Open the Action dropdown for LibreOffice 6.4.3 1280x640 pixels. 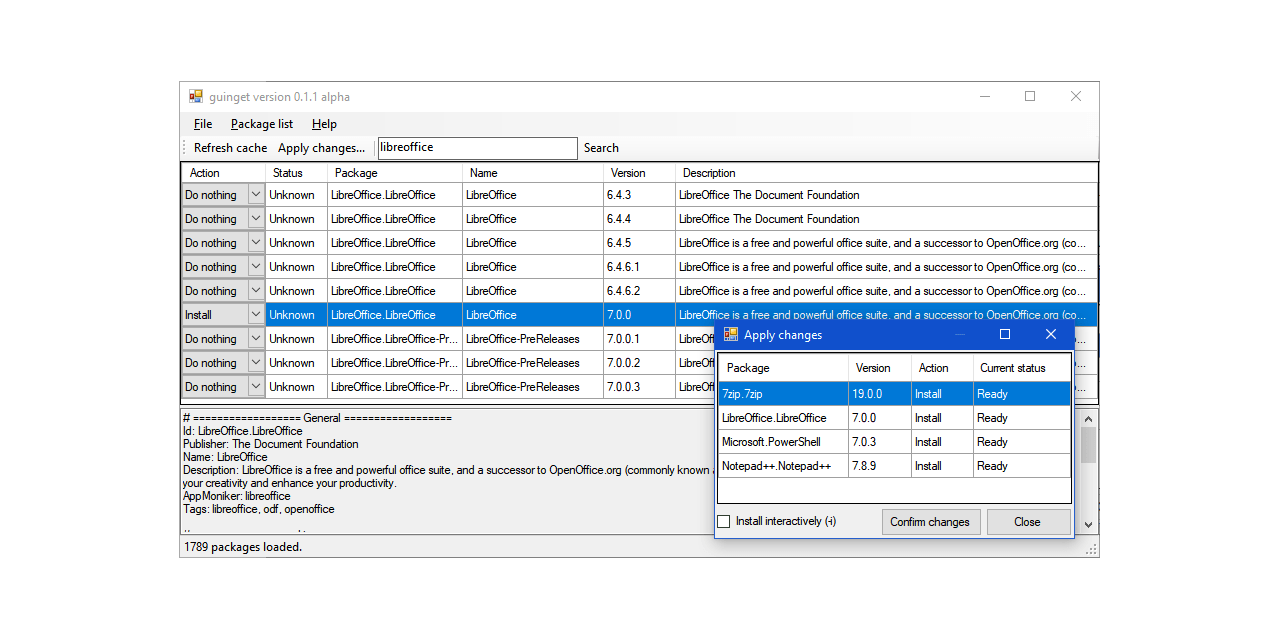click(255, 194)
